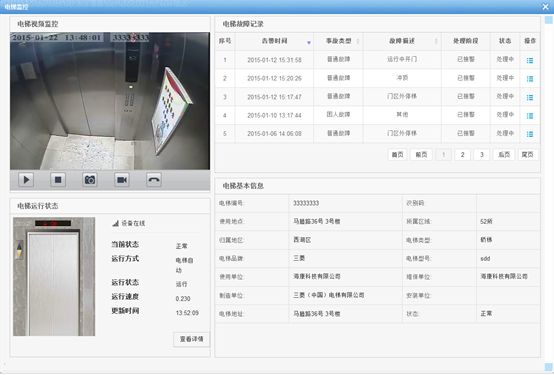This screenshot has width=554, height=375.
Task: Click the 电梯基本信息 panel title
Action: tap(243, 186)
